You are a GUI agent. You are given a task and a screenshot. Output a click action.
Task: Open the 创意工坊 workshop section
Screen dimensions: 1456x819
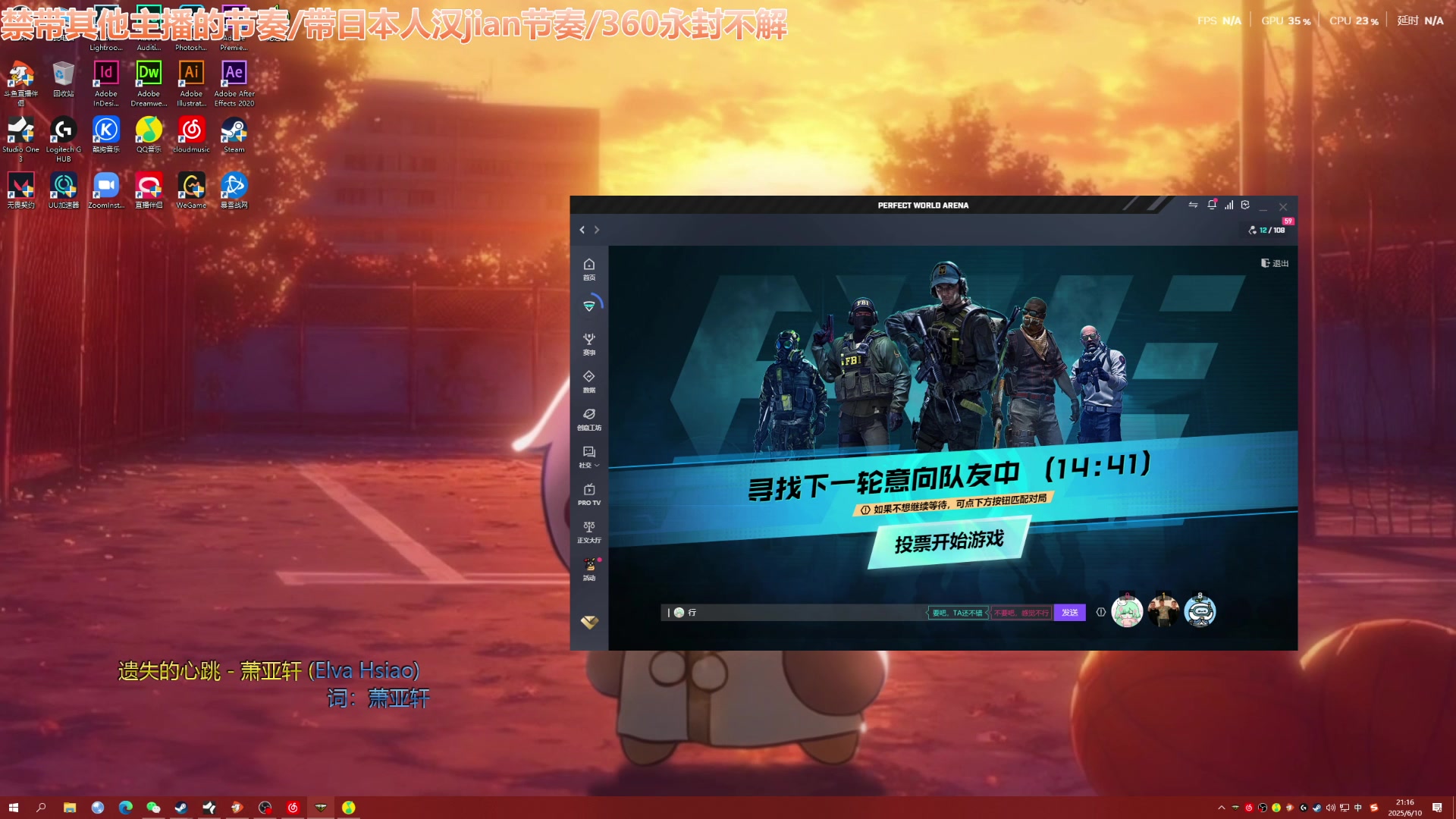pos(589,419)
